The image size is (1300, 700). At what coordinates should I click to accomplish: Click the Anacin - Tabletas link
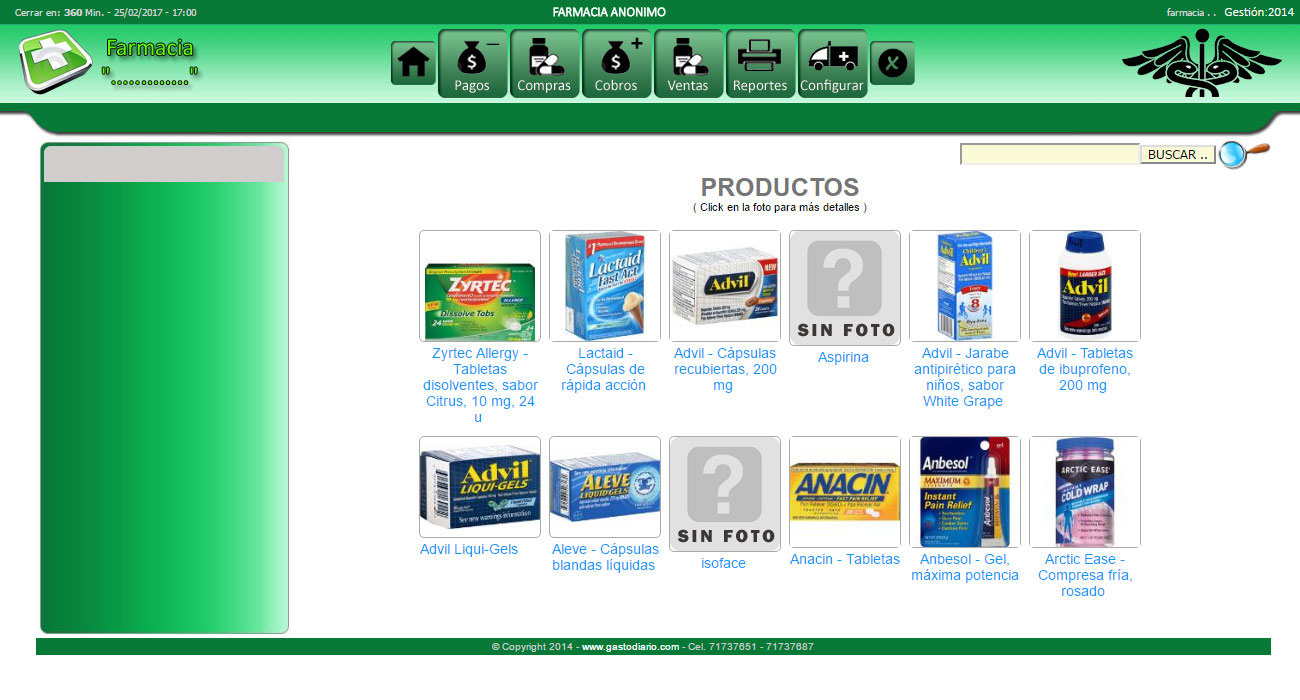click(x=845, y=559)
